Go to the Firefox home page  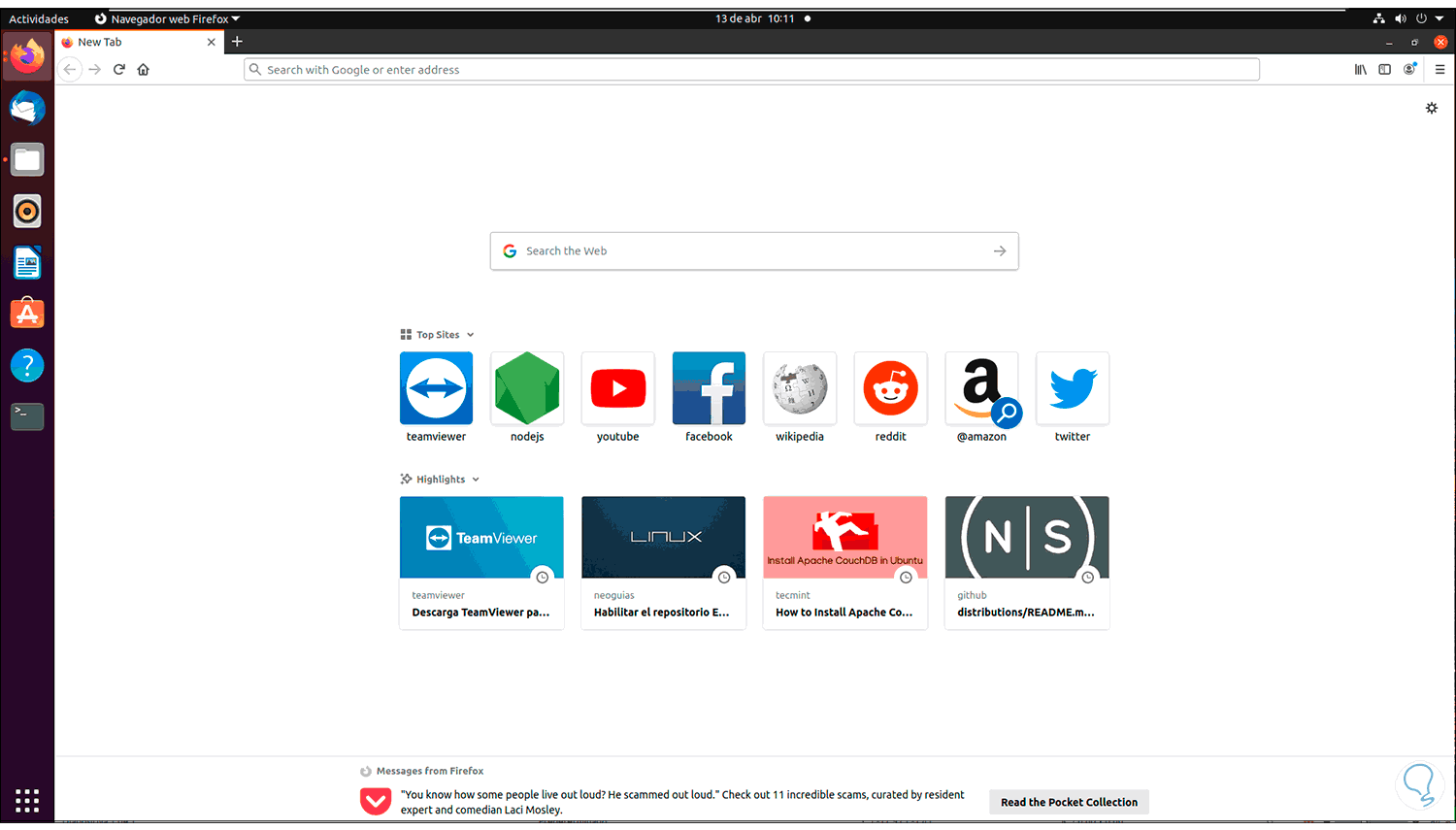pyautogui.click(x=143, y=69)
